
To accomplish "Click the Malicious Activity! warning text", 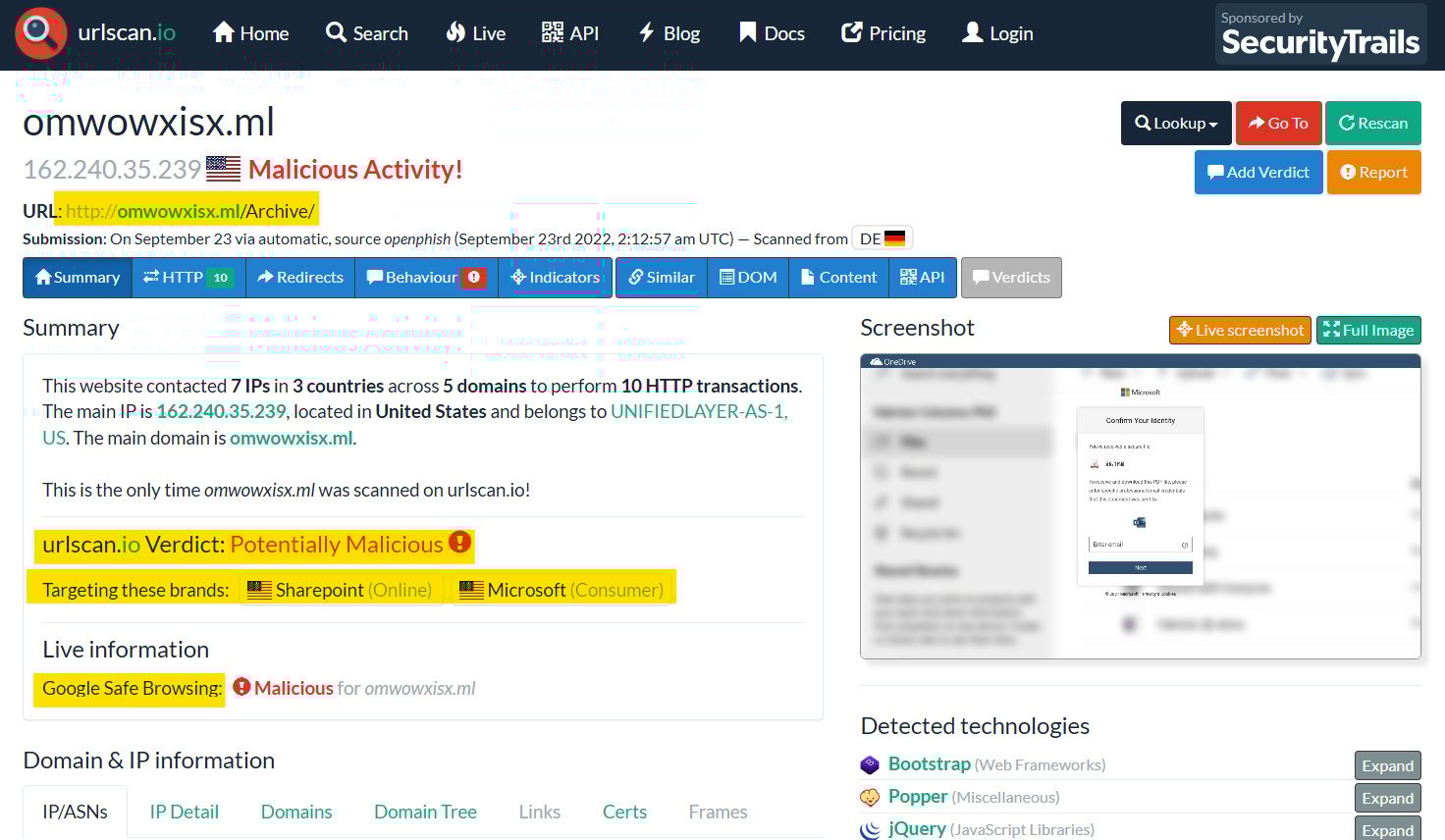I will [355, 170].
